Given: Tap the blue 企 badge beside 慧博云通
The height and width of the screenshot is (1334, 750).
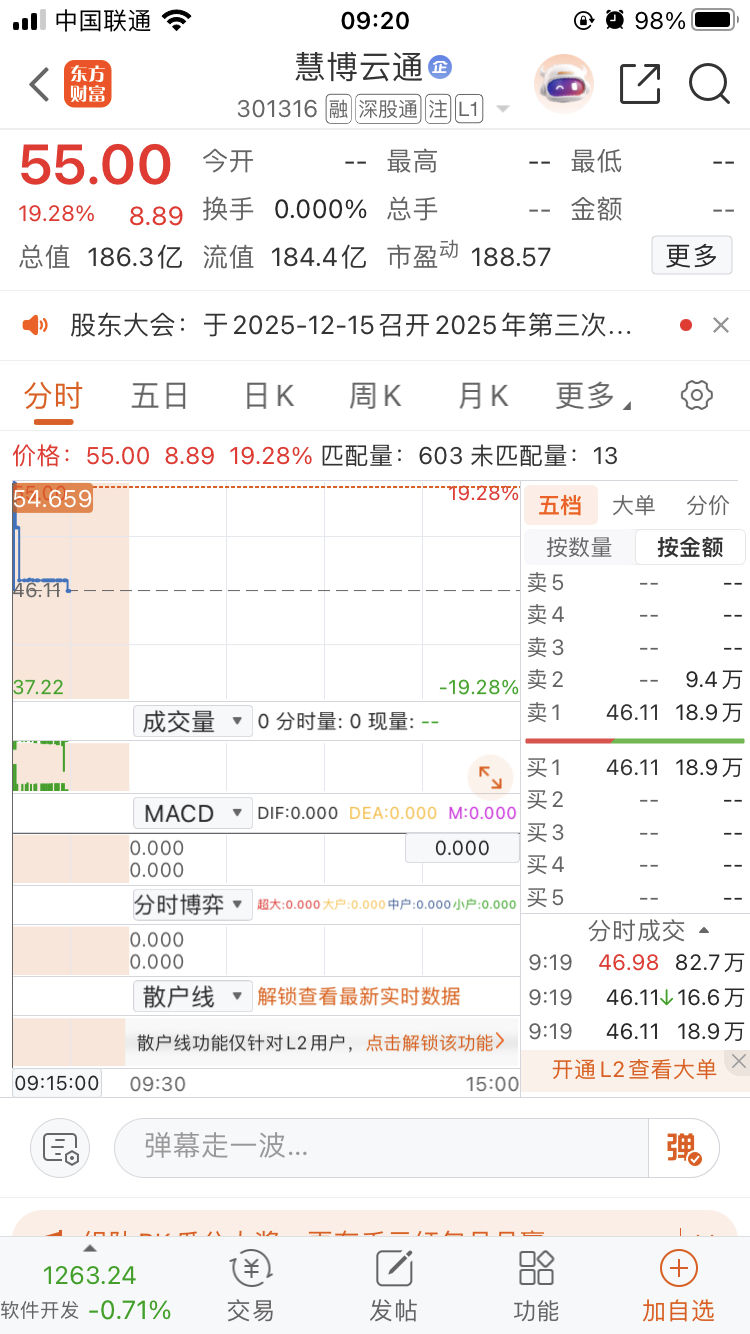Looking at the screenshot, I should 440,67.
